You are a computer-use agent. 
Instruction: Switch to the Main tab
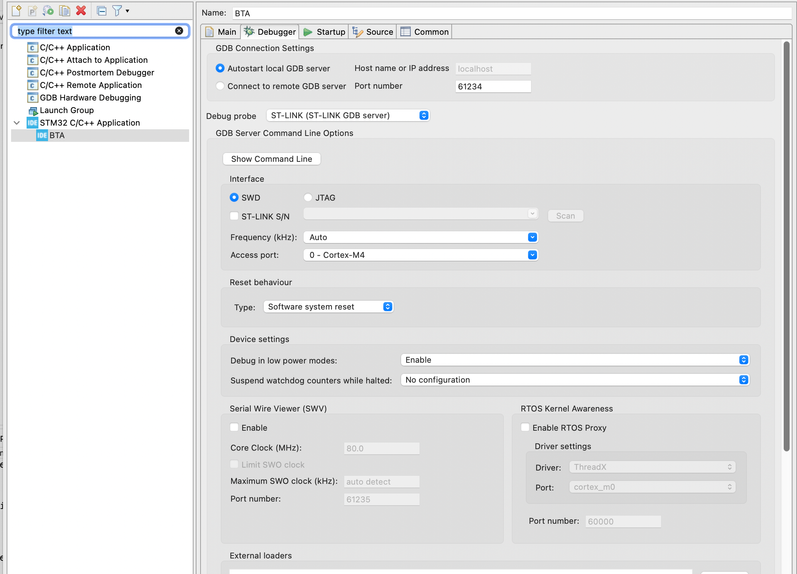point(221,32)
